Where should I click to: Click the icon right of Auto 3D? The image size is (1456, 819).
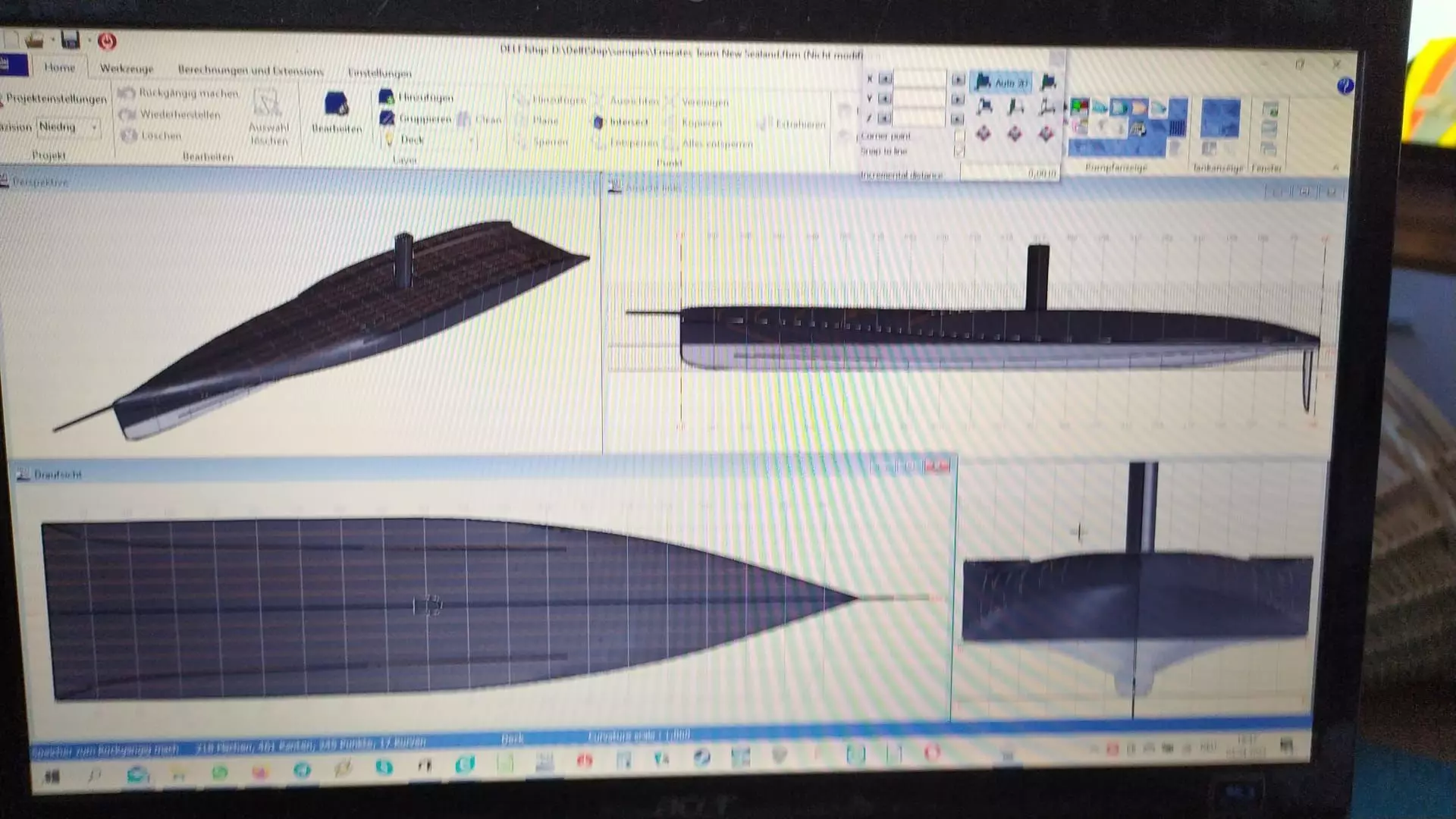tap(1049, 81)
